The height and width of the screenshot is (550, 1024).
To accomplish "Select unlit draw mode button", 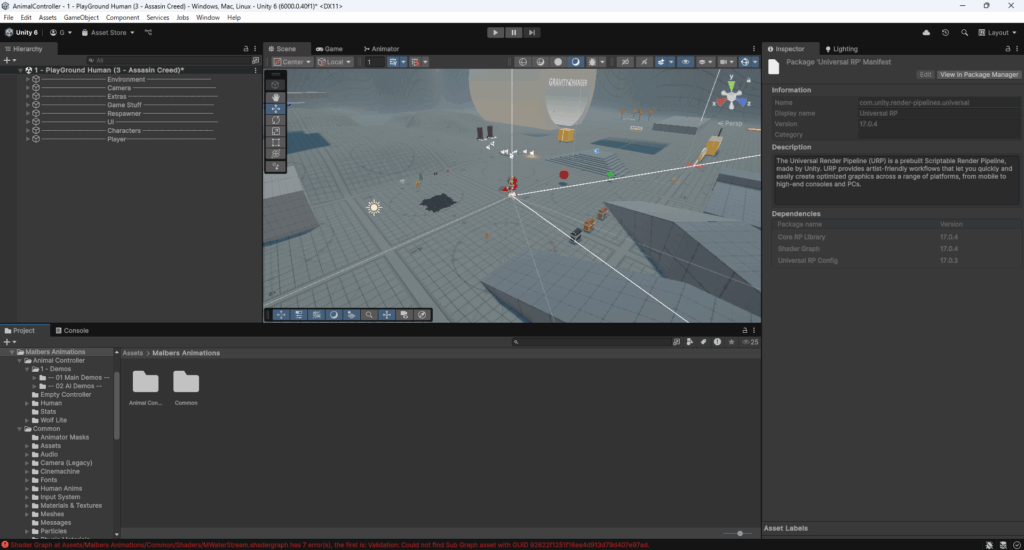I will pyautogui.click(x=558, y=62).
